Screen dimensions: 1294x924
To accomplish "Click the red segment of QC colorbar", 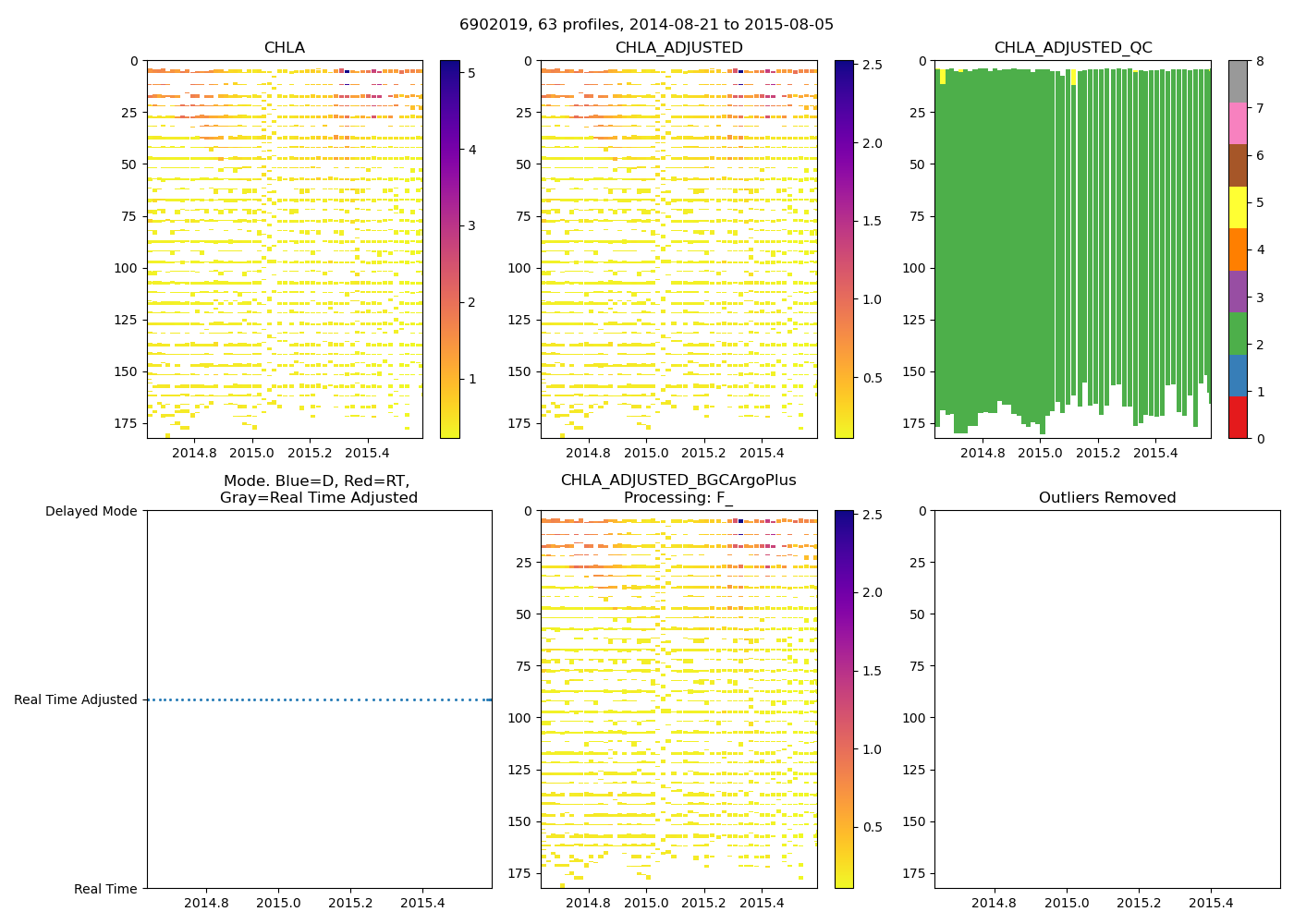I will coord(1238,418).
